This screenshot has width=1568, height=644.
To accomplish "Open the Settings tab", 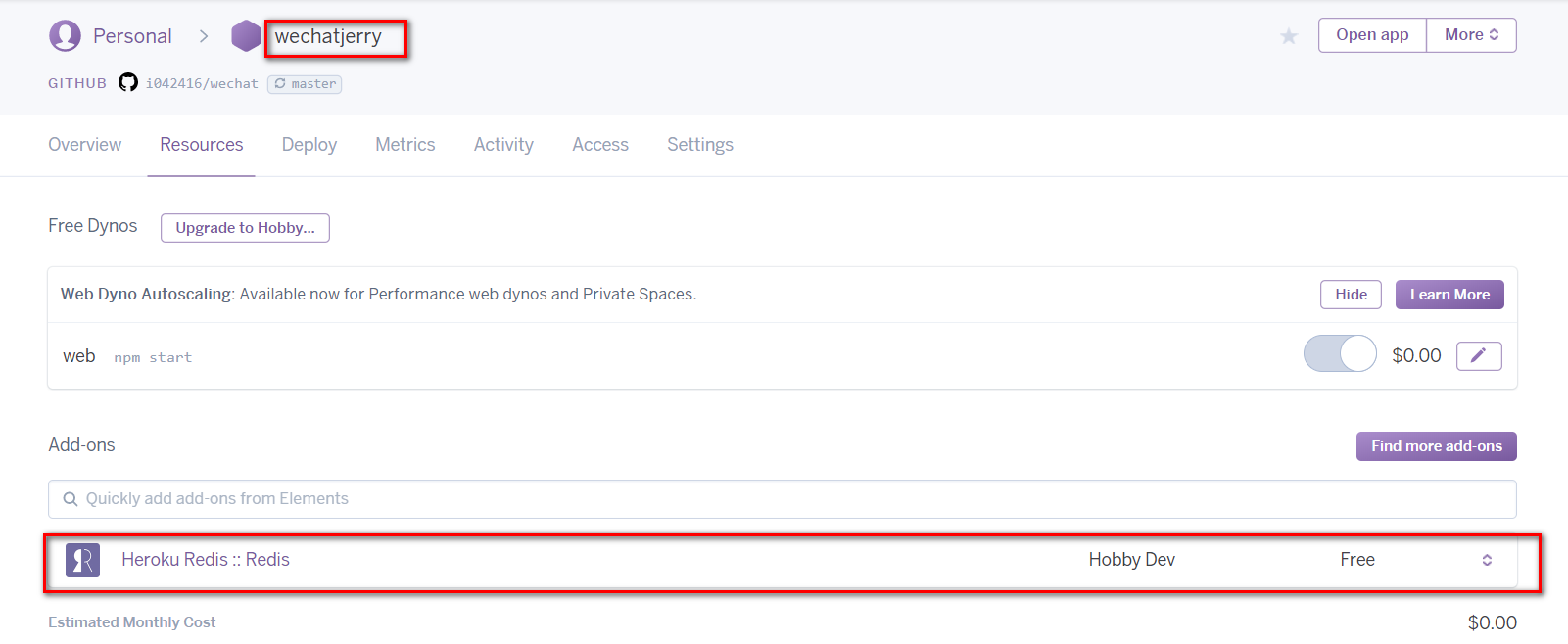I will click(700, 145).
